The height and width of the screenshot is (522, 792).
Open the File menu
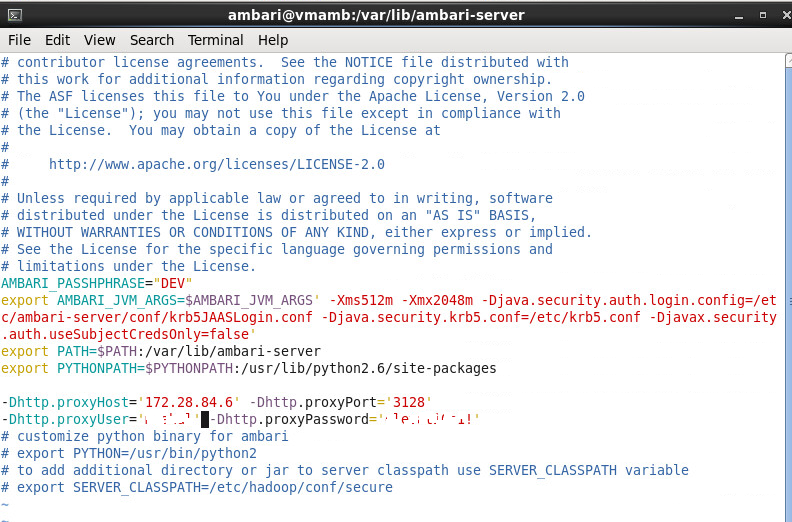pyautogui.click(x=19, y=40)
